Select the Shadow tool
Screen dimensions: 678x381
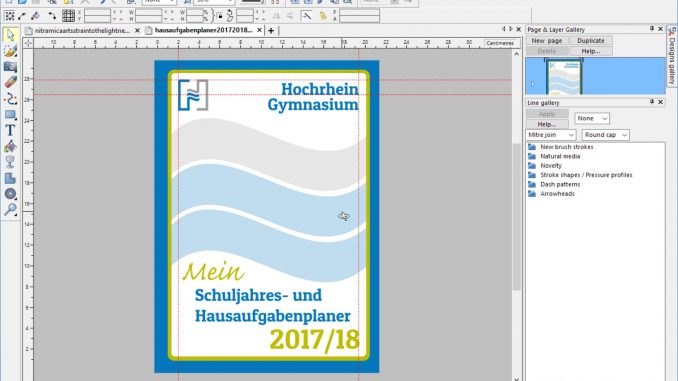[10, 178]
